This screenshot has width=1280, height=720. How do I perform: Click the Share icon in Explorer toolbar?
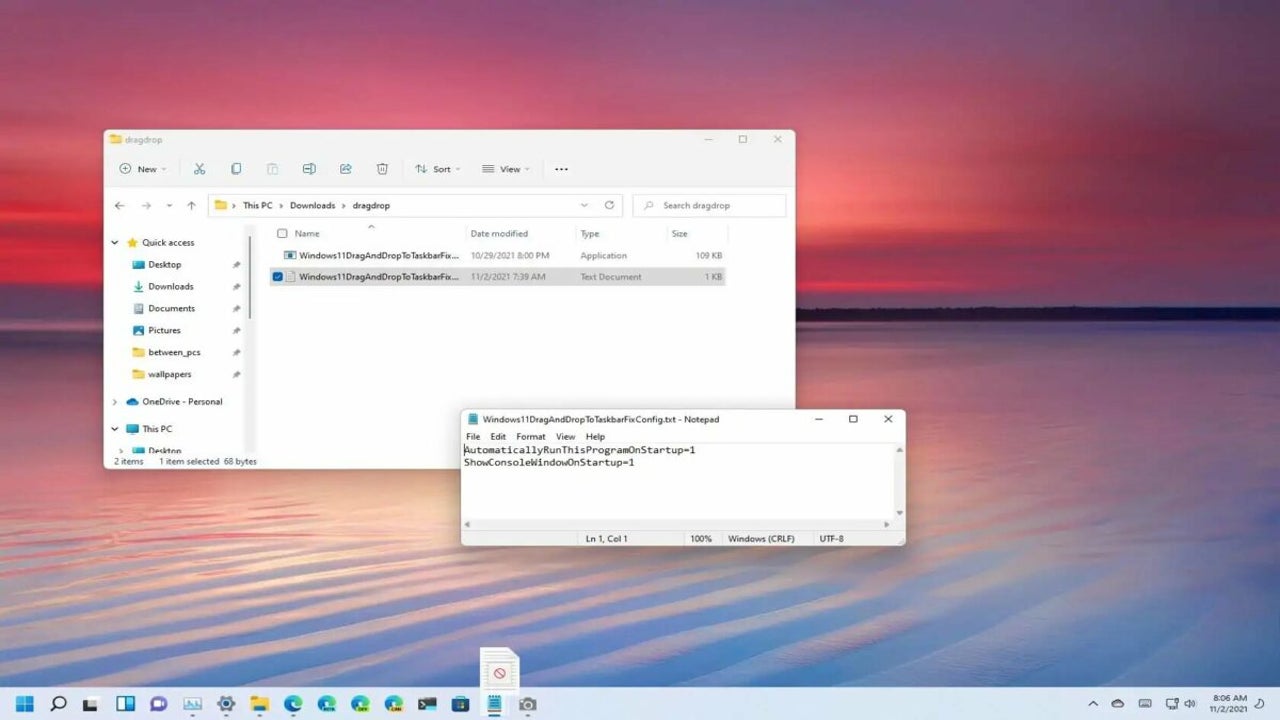click(346, 169)
